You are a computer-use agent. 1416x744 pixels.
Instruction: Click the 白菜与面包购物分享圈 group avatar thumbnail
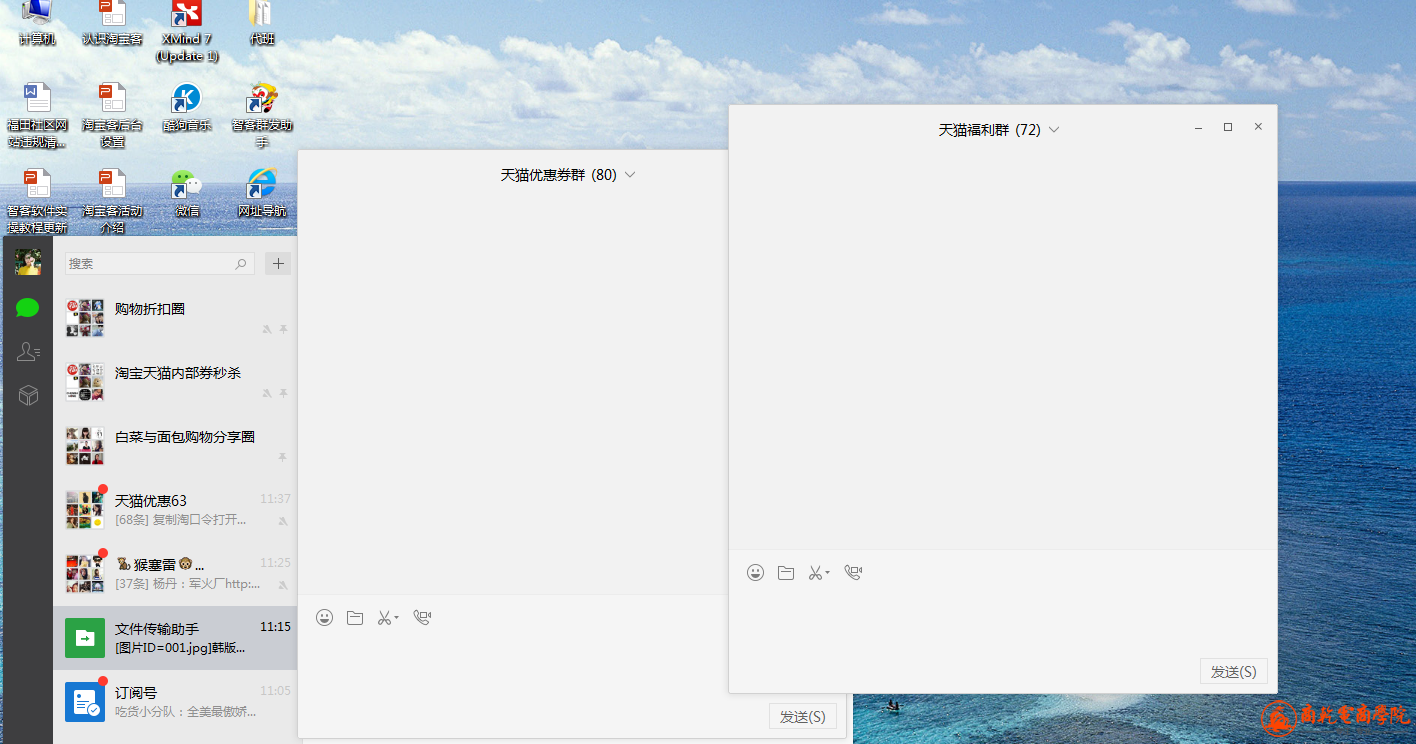pyautogui.click(x=85, y=446)
